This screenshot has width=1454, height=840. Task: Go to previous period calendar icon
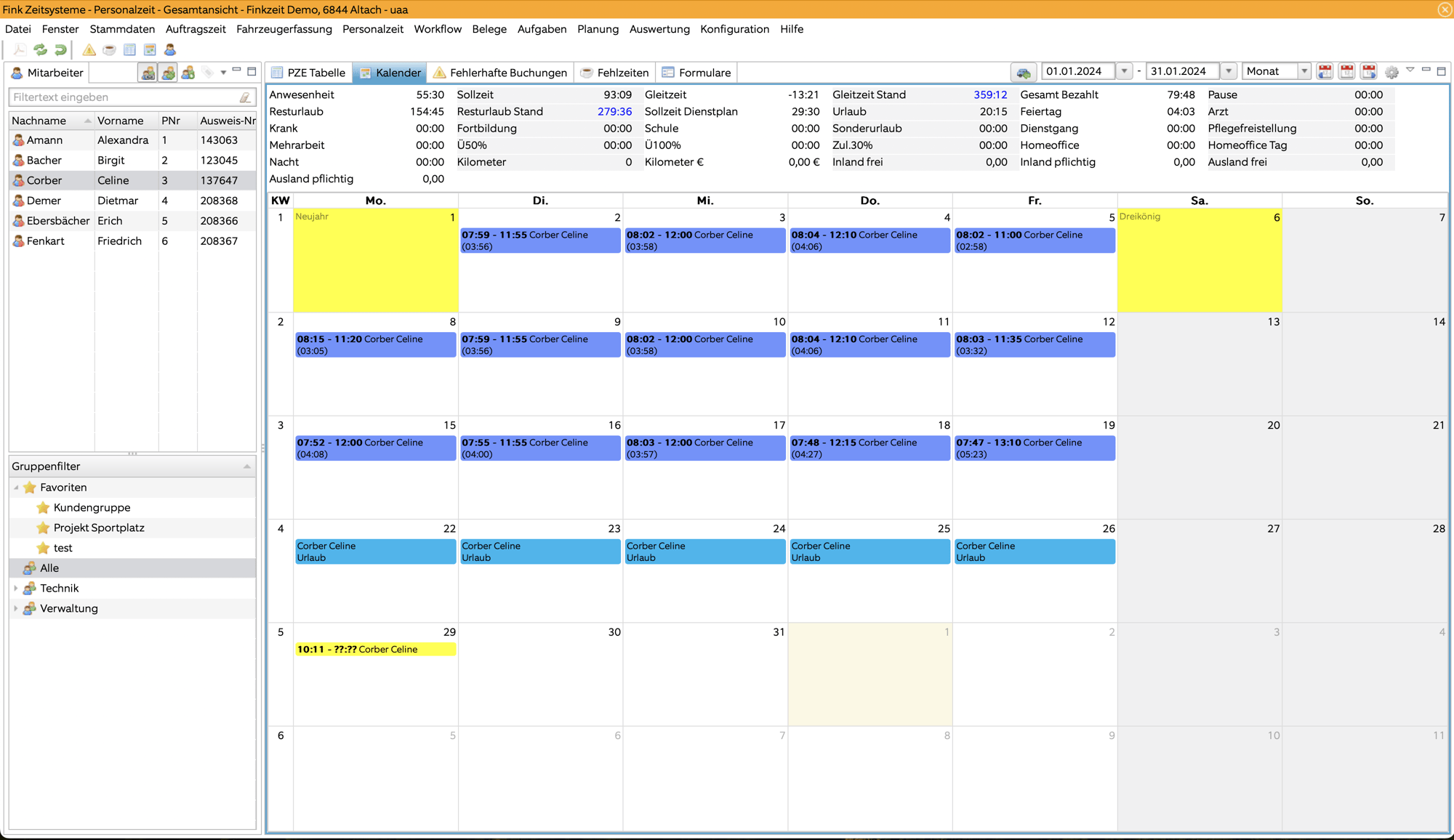pos(1325,71)
